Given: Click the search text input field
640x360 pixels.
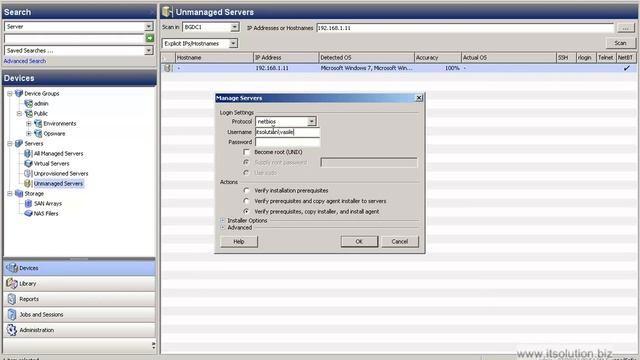Looking at the screenshot, I should [x=74, y=38].
